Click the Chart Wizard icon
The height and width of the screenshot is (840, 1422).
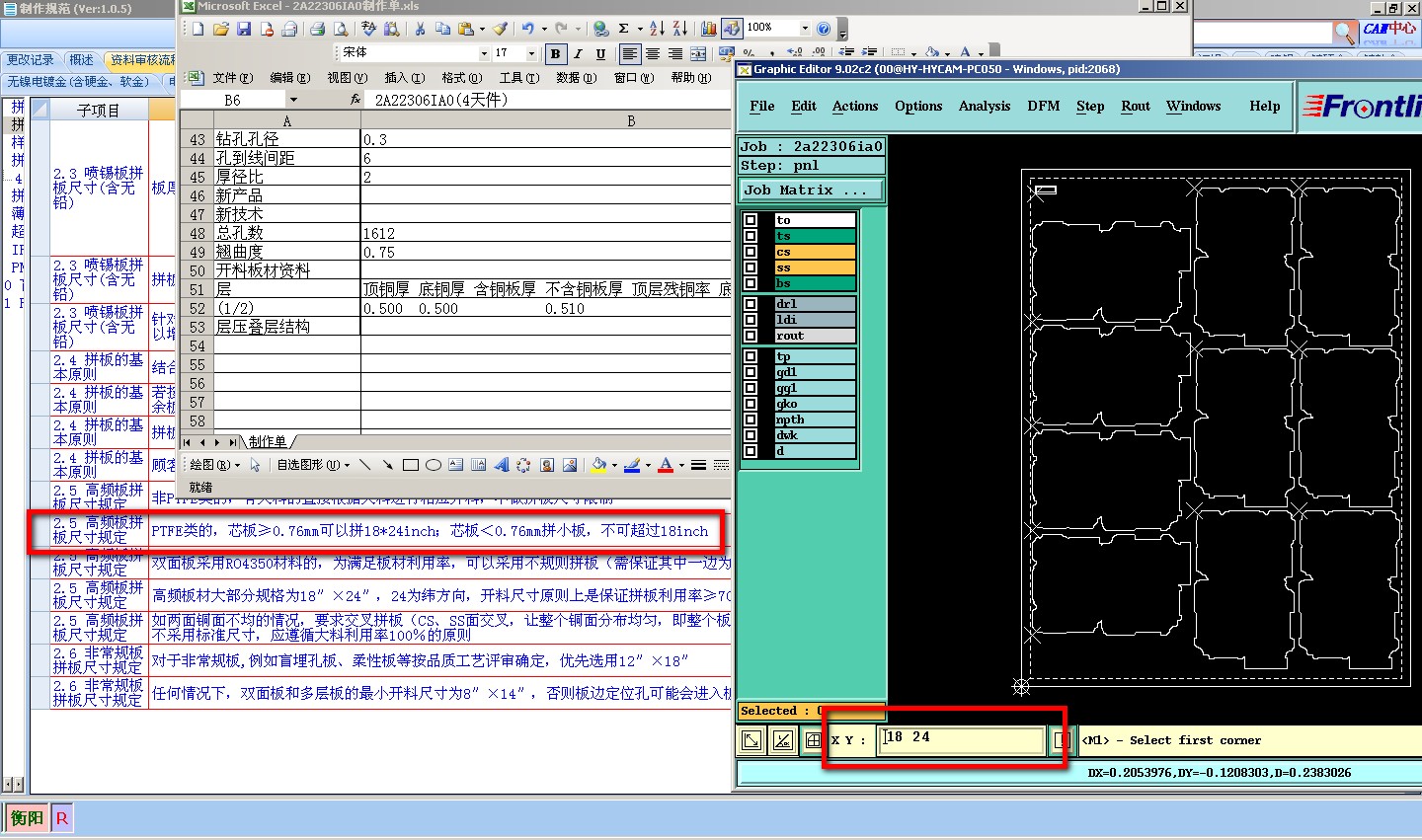709,30
